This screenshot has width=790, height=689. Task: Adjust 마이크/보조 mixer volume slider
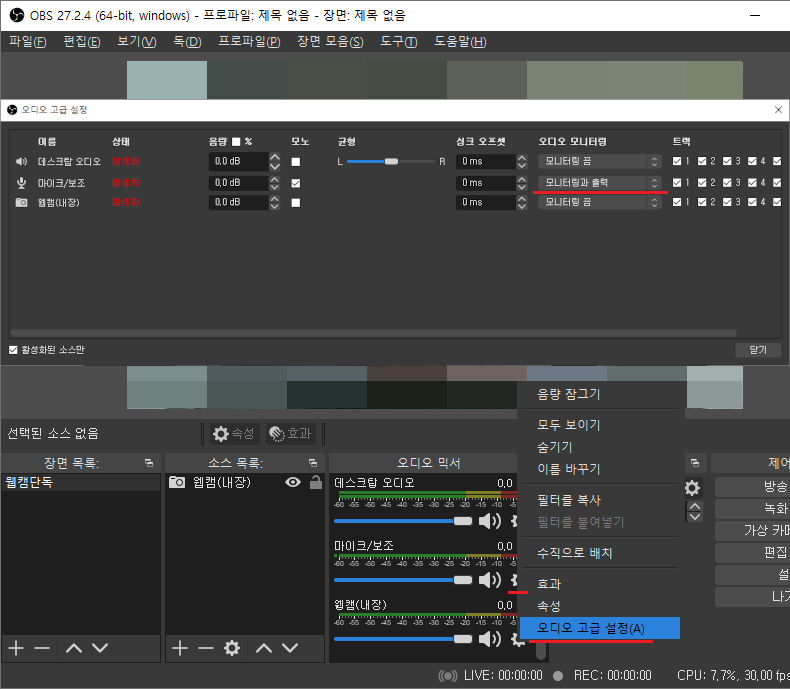click(x=403, y=580)
